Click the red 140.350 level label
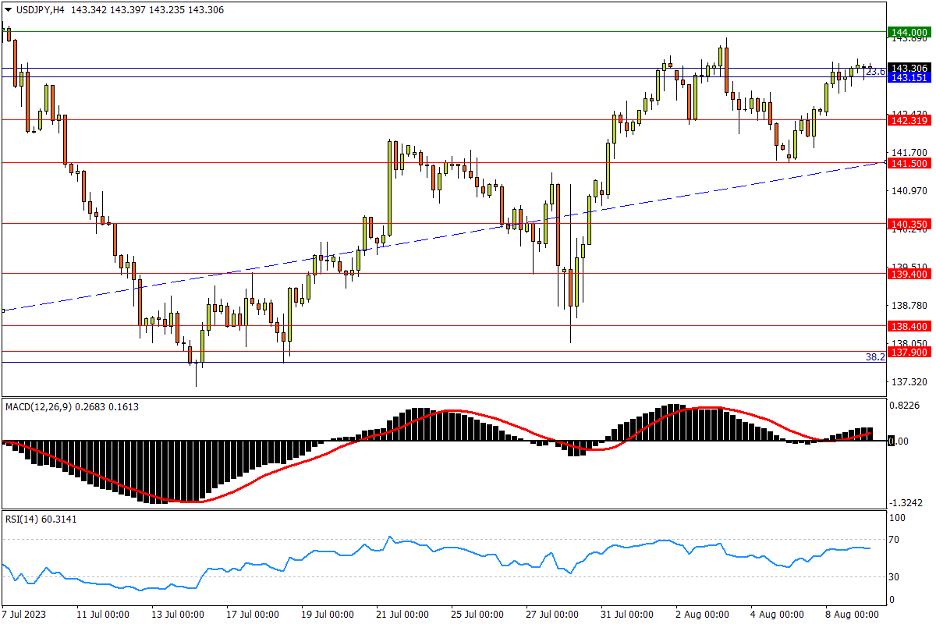The width and height of the screenshot is (936, 624). 909,224
